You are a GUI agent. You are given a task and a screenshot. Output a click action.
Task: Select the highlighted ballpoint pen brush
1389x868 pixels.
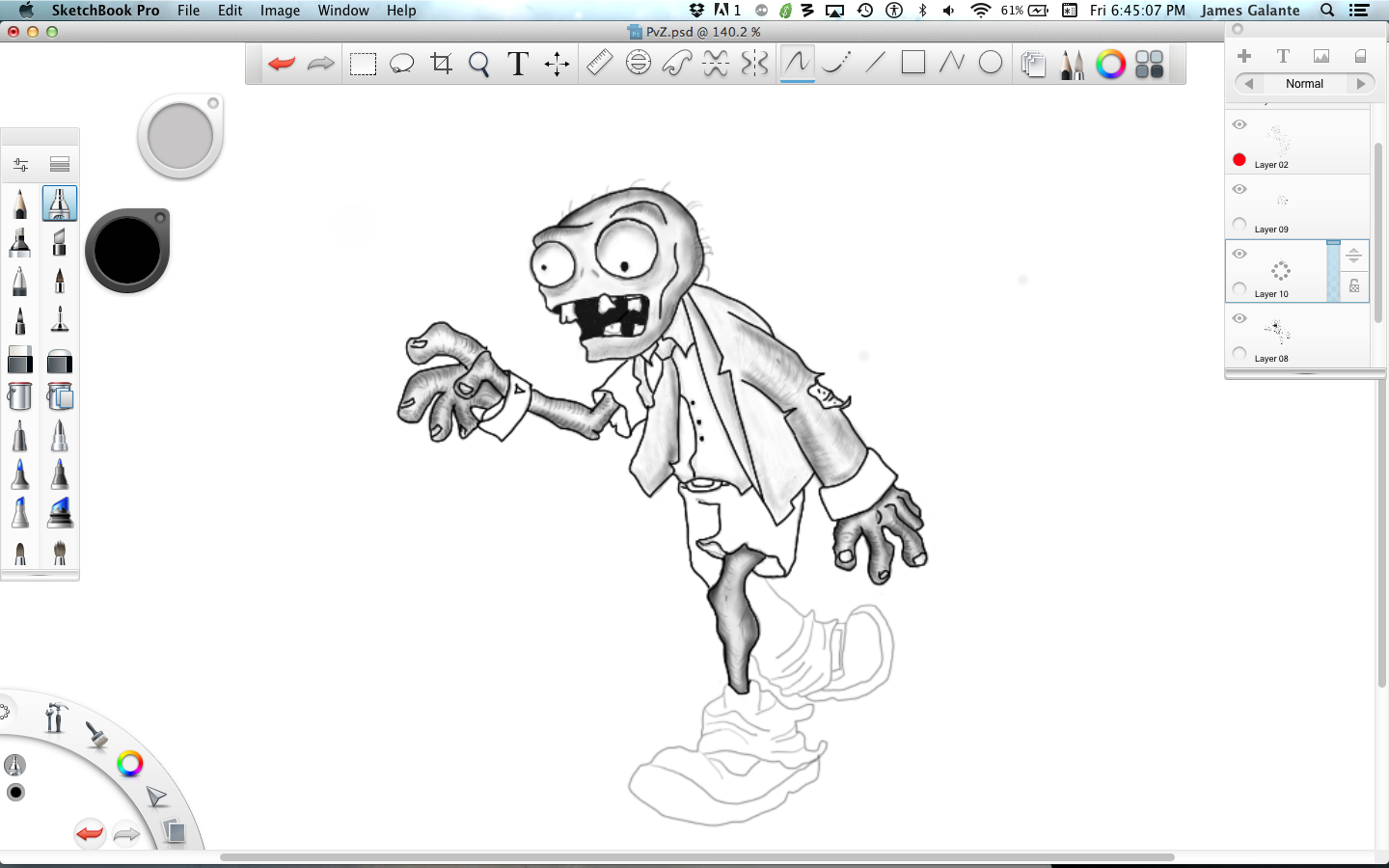tap(60, 203)
